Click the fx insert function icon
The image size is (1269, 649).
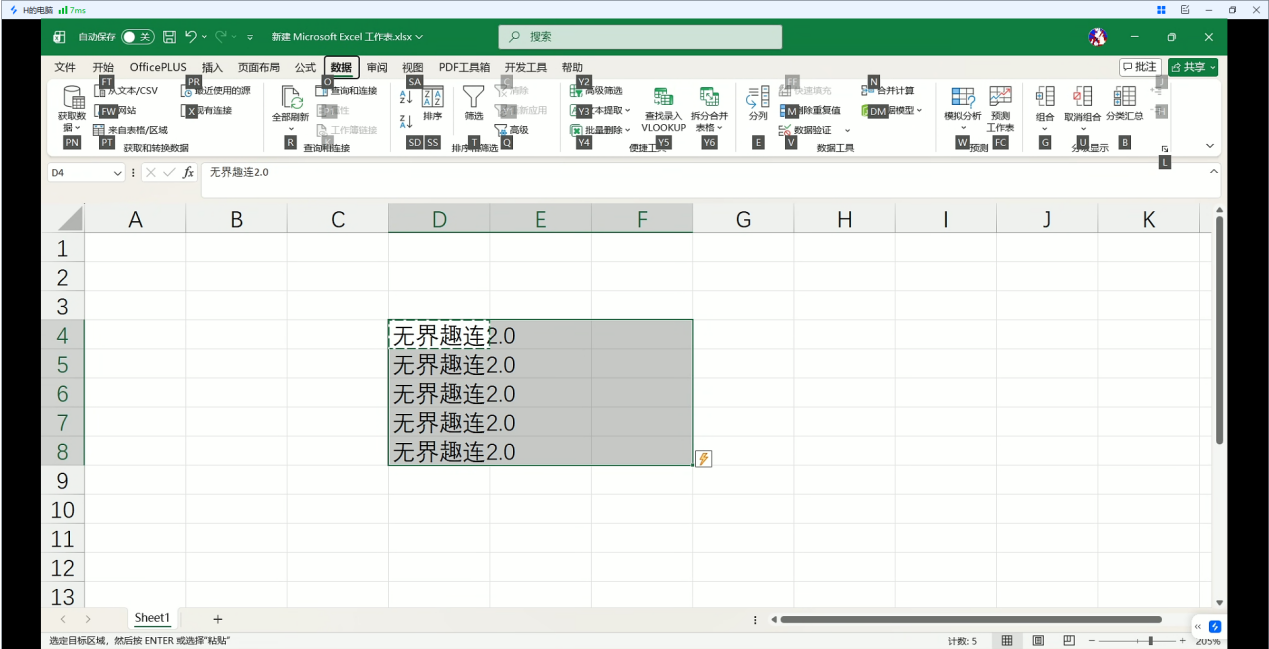(x=188, y=173)
